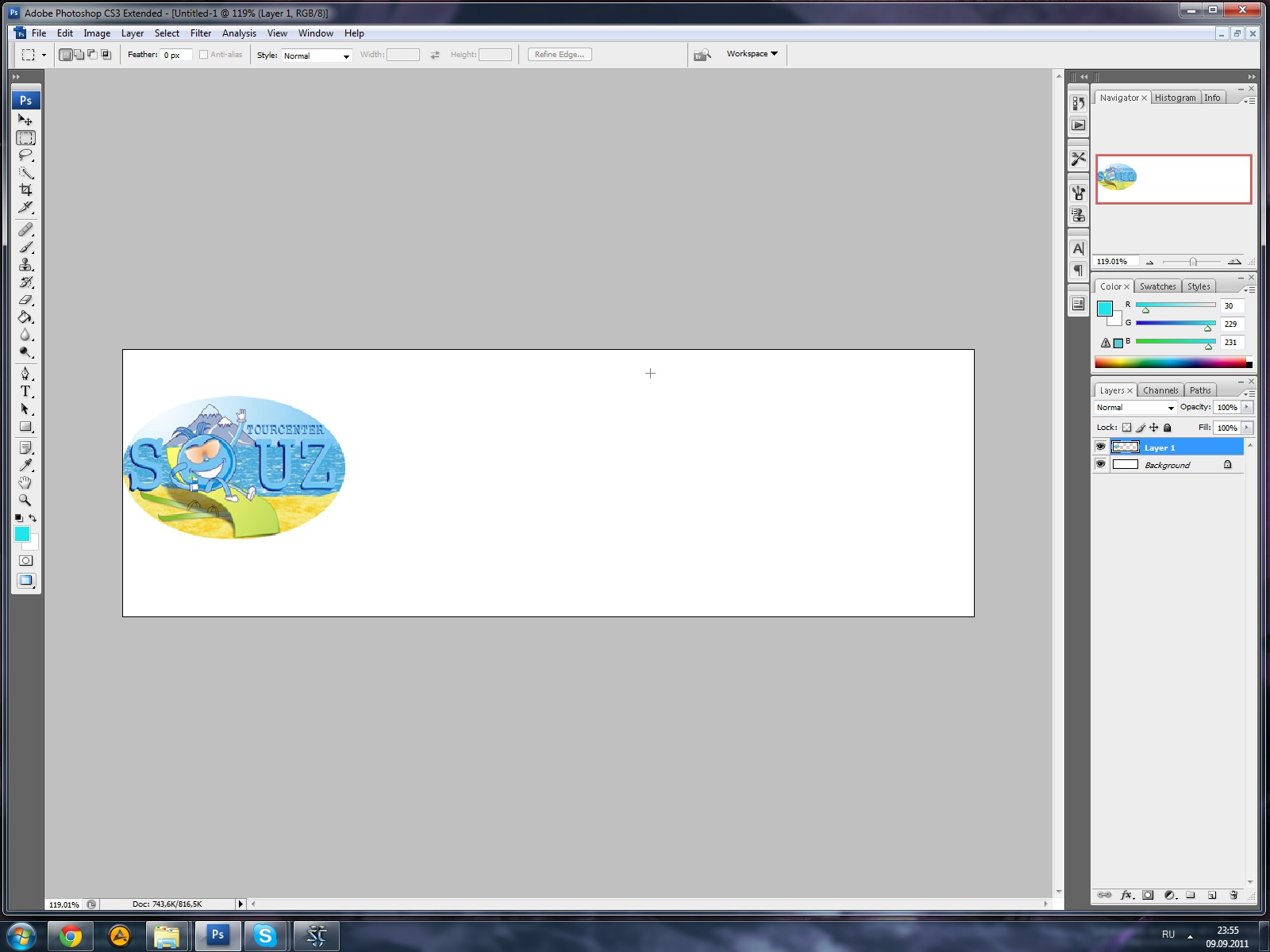The width and height of the screenshot is (1270, 952).
Task: Toggle Quick Mask mode
Action: click(x=25, y=560)
